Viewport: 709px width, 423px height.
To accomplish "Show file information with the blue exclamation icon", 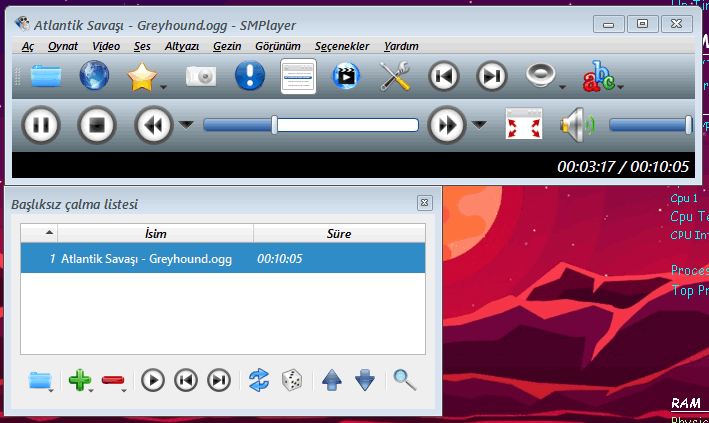I will coord(250,76).
